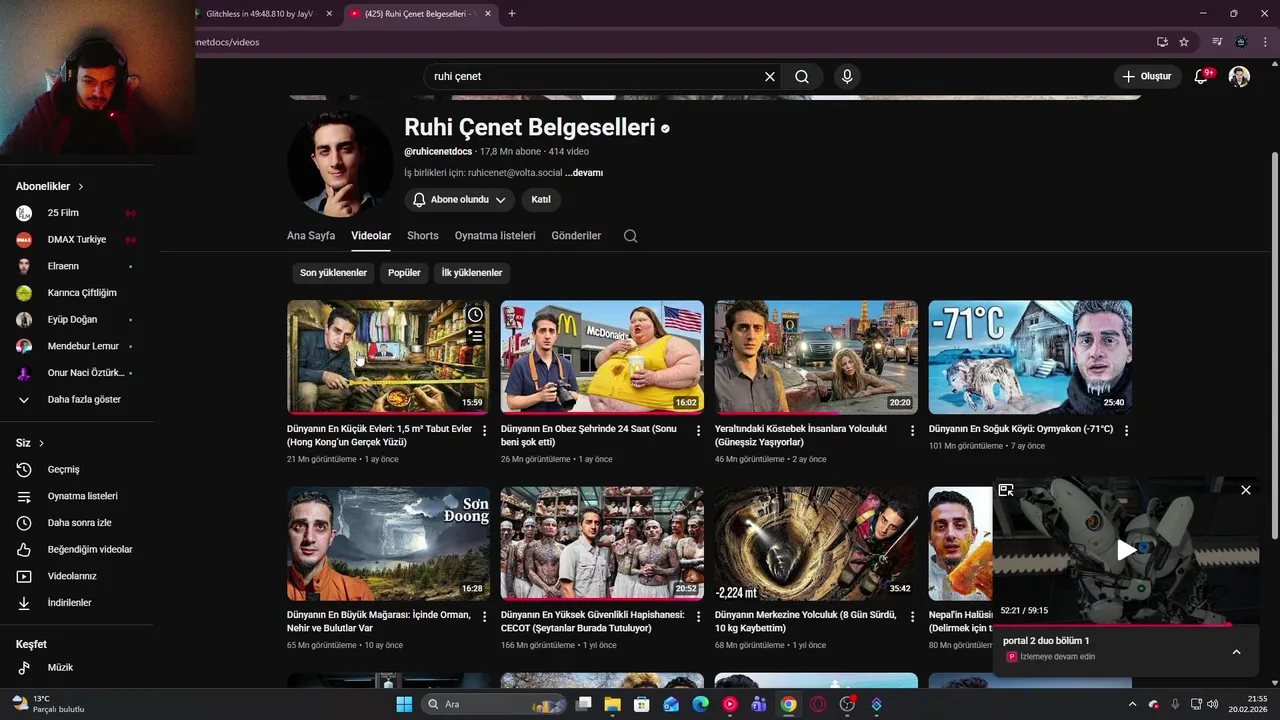Play the portal 2 miniplayer video

(1126, 549)
